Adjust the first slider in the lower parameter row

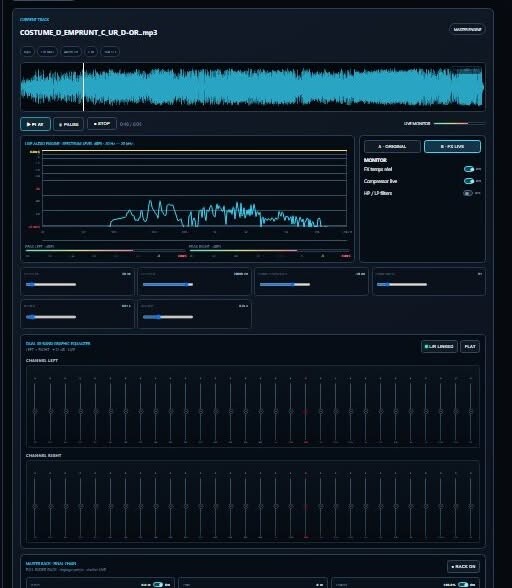(51, 317)
